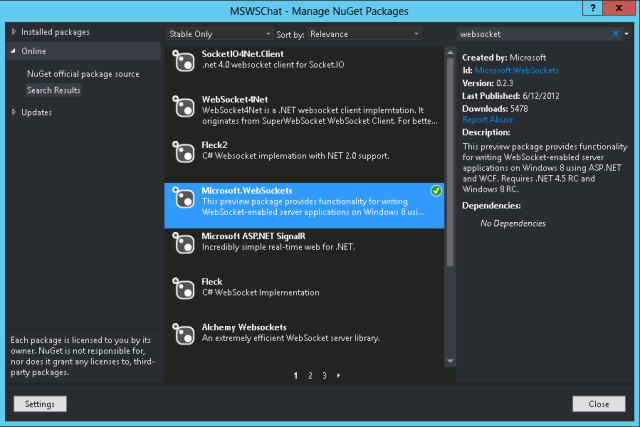Image resolution: width=640 pixels, height=427 pixels.
Task: Select the SocketIO4Net.Client package title
Action: (242, 54)
